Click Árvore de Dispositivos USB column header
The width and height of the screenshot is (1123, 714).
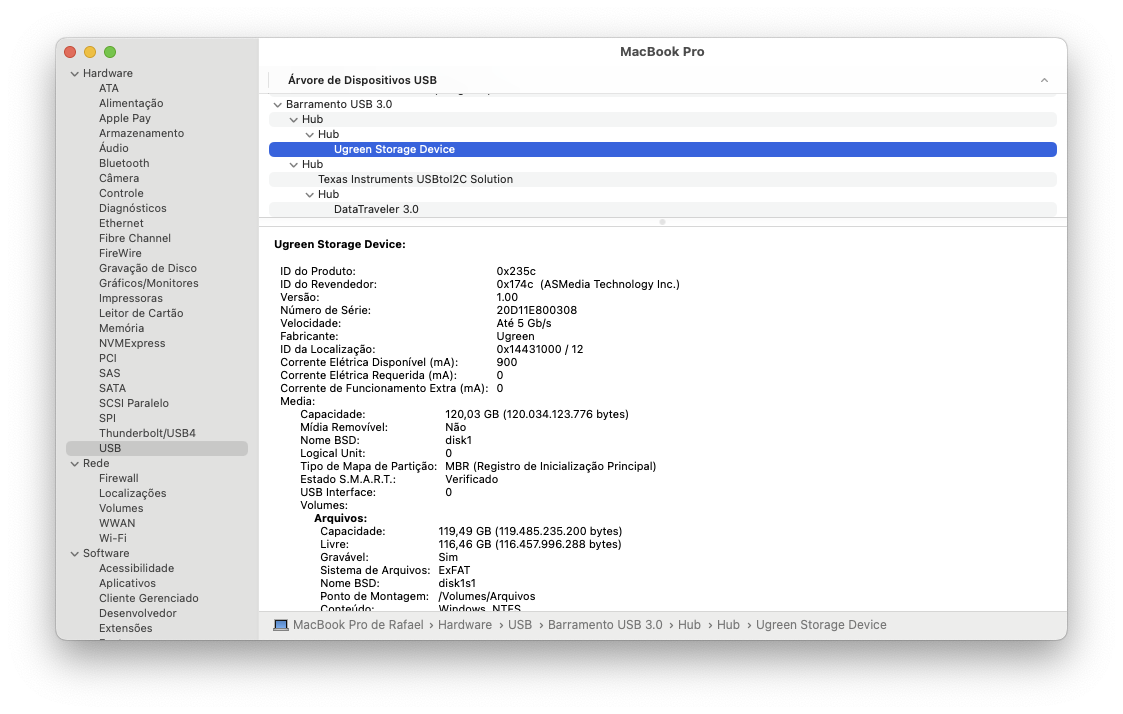point(362,80)
